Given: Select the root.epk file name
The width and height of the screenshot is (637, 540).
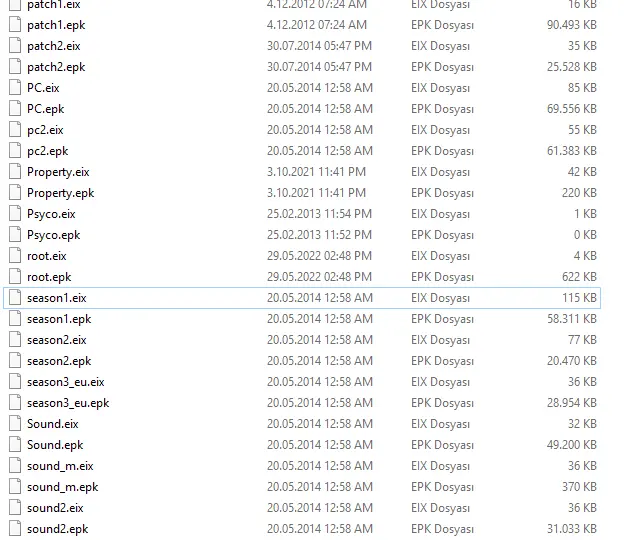Looking at the screenshot, I should pos(49,277).
